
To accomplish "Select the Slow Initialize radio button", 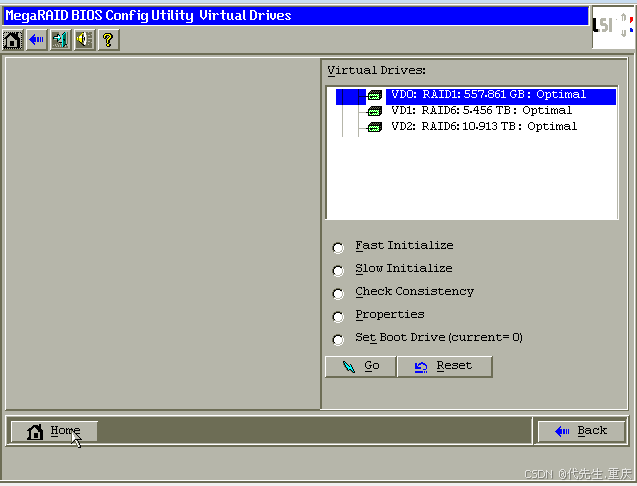I will click(x=338, y=271).
